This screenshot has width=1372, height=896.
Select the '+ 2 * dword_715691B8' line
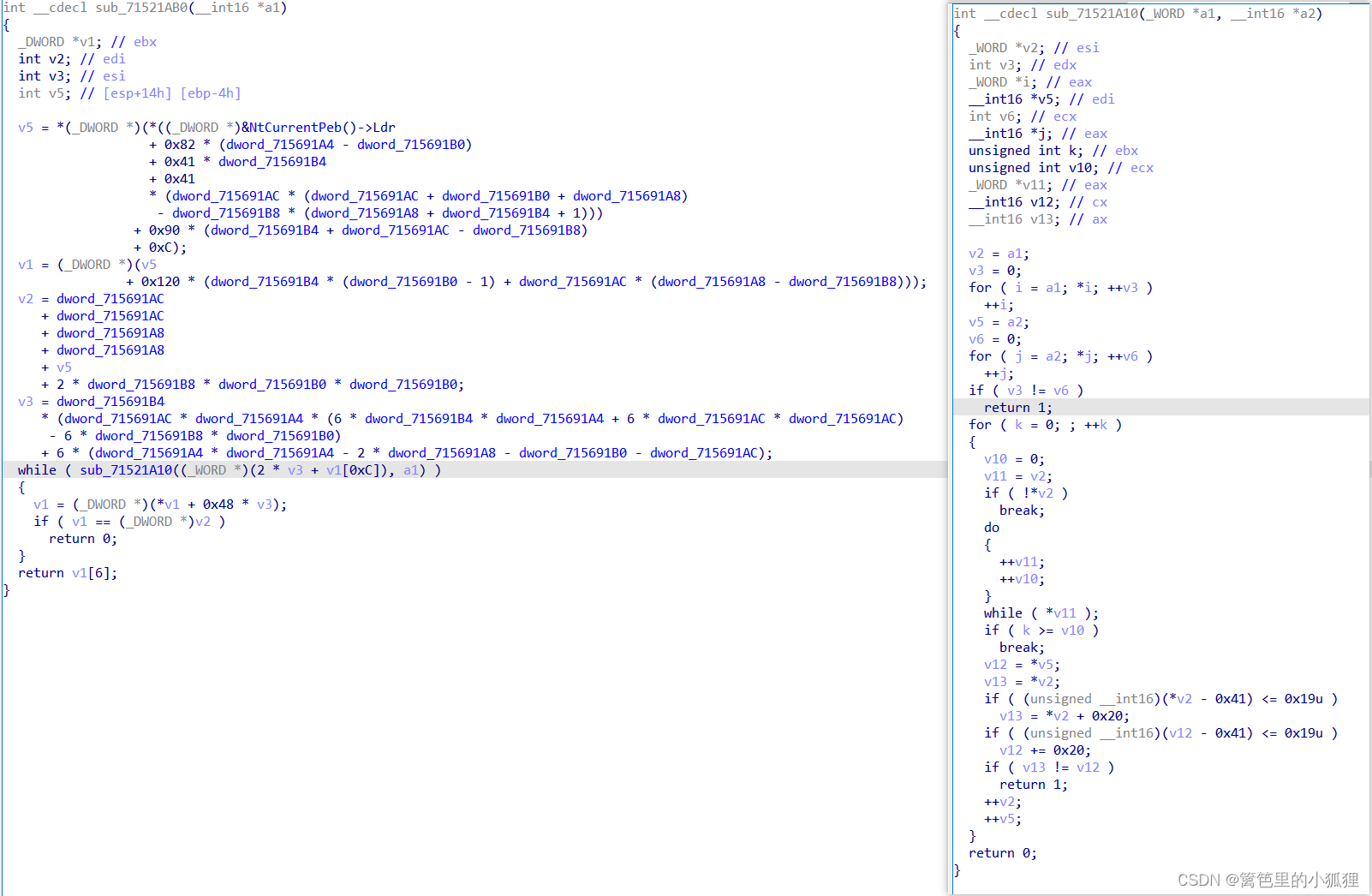[253, 385]
